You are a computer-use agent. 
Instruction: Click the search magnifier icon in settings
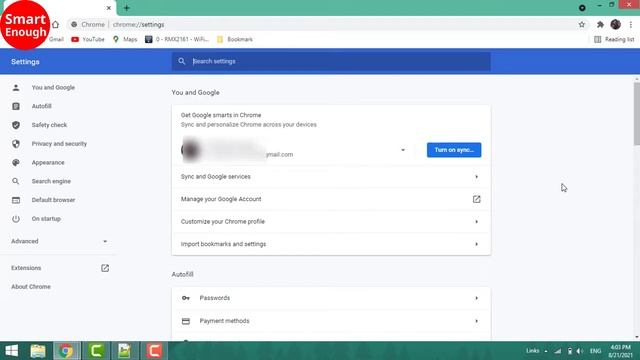182,61
